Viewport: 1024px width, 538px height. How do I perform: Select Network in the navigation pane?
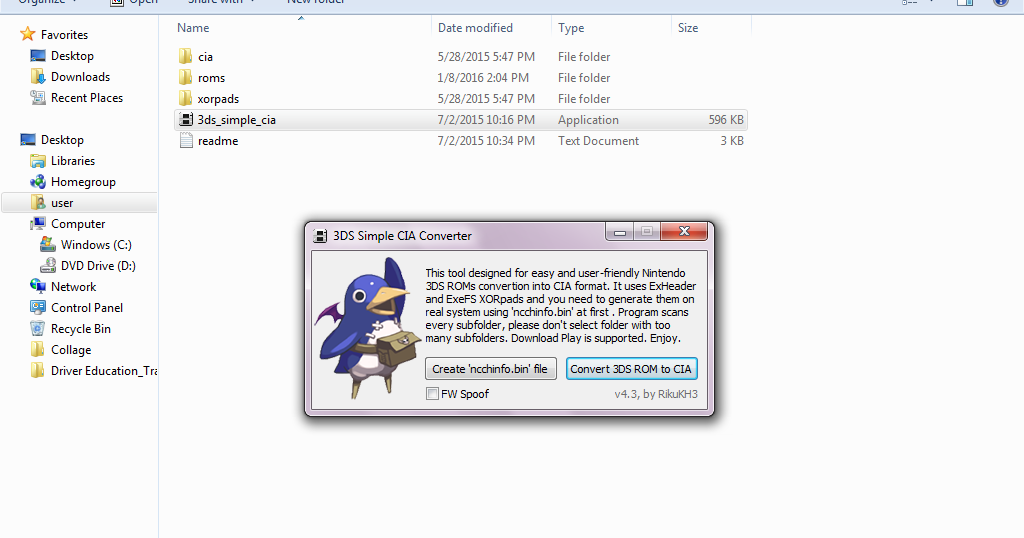74,287
